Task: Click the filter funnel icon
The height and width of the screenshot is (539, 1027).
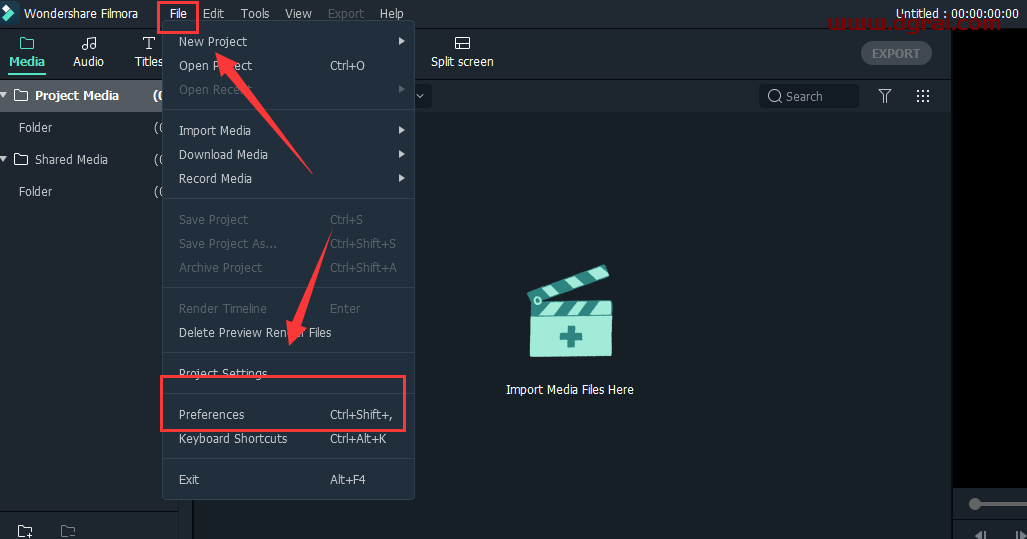Action: pos(884,96)
